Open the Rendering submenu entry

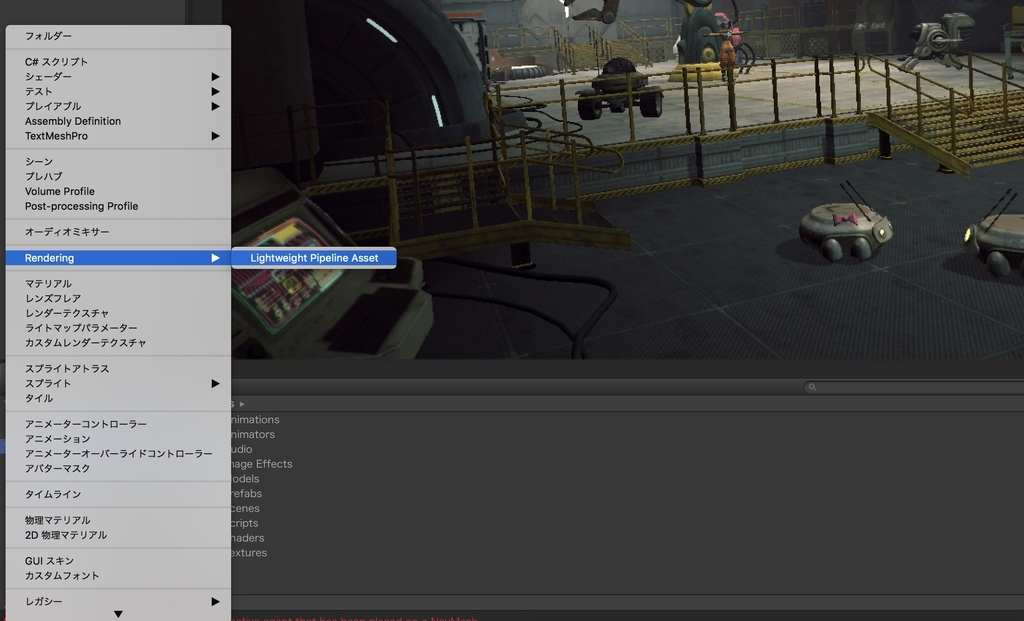tap(118, 258)
